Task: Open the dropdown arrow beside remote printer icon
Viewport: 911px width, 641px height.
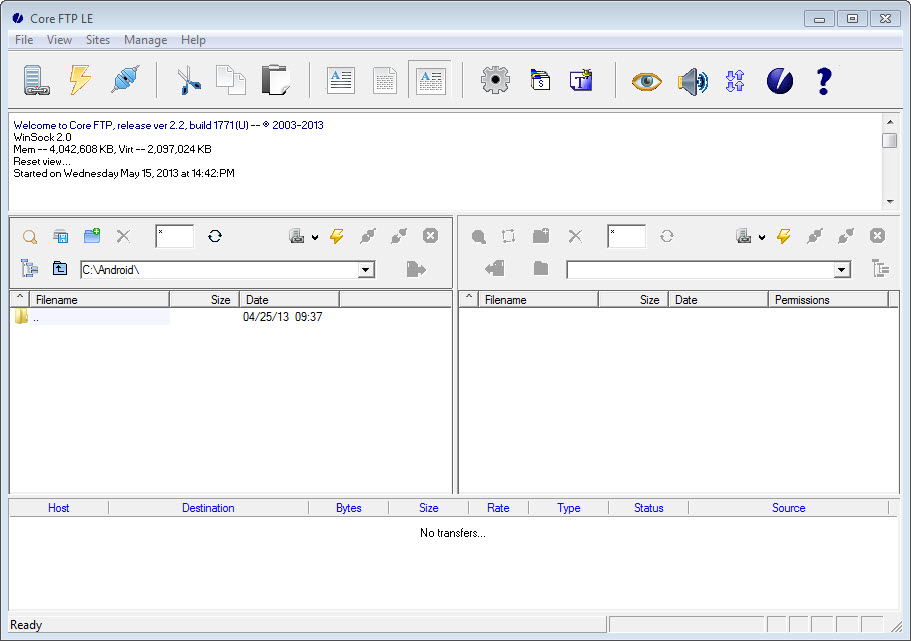Action: [762, 237]
